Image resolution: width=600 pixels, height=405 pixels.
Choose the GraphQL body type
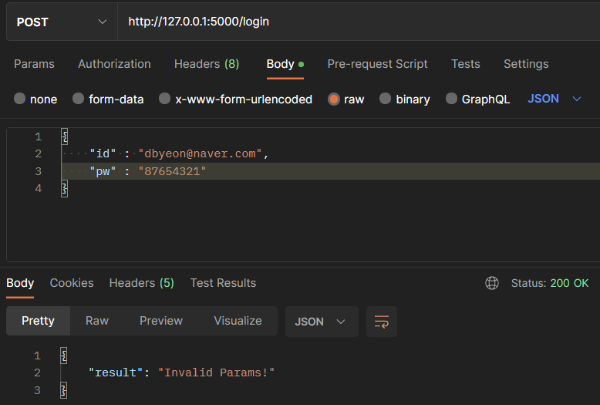pyautogui.click(x=452, y=99)
